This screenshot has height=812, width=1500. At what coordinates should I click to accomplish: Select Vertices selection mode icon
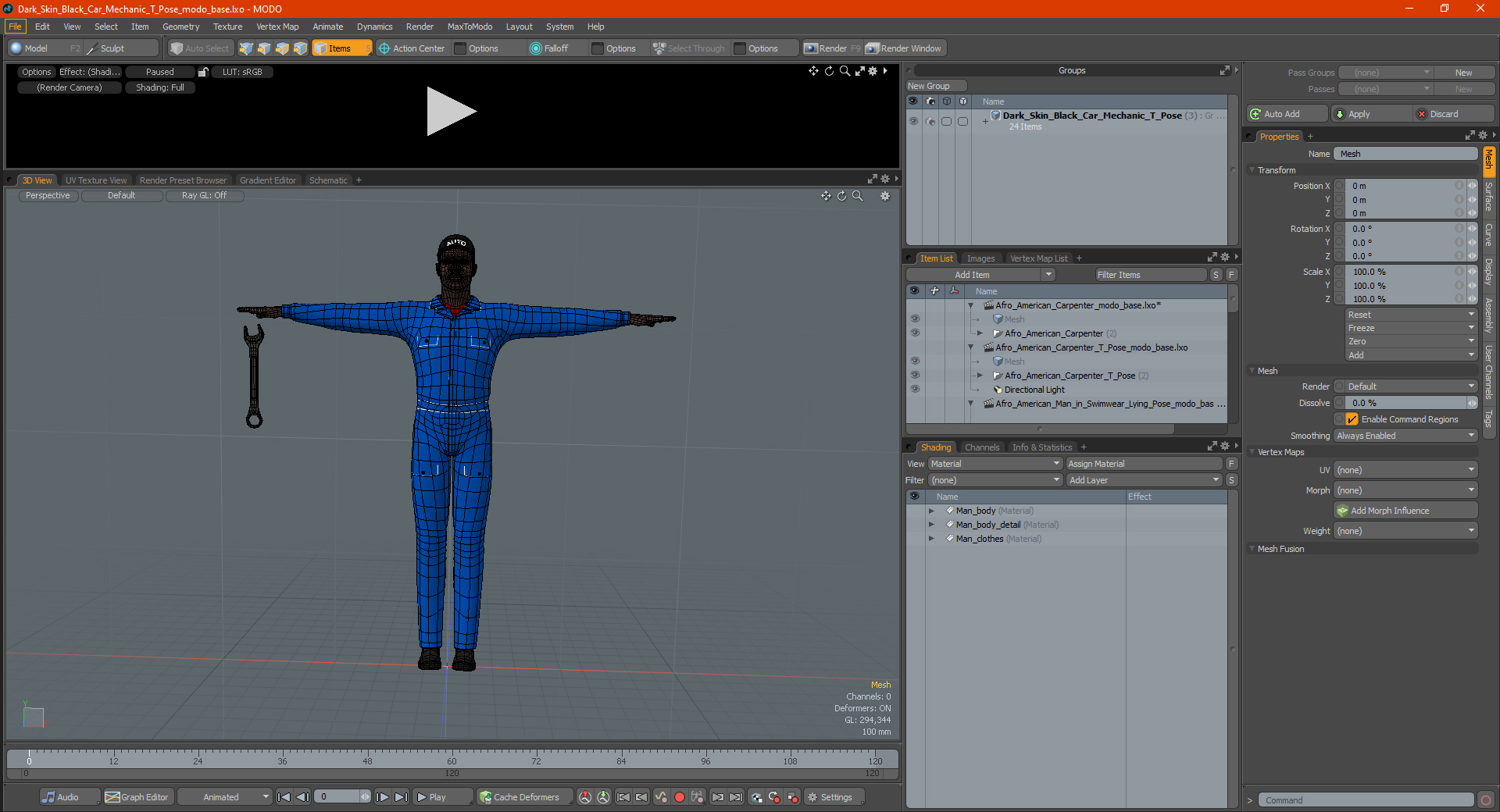click(246, 48)
